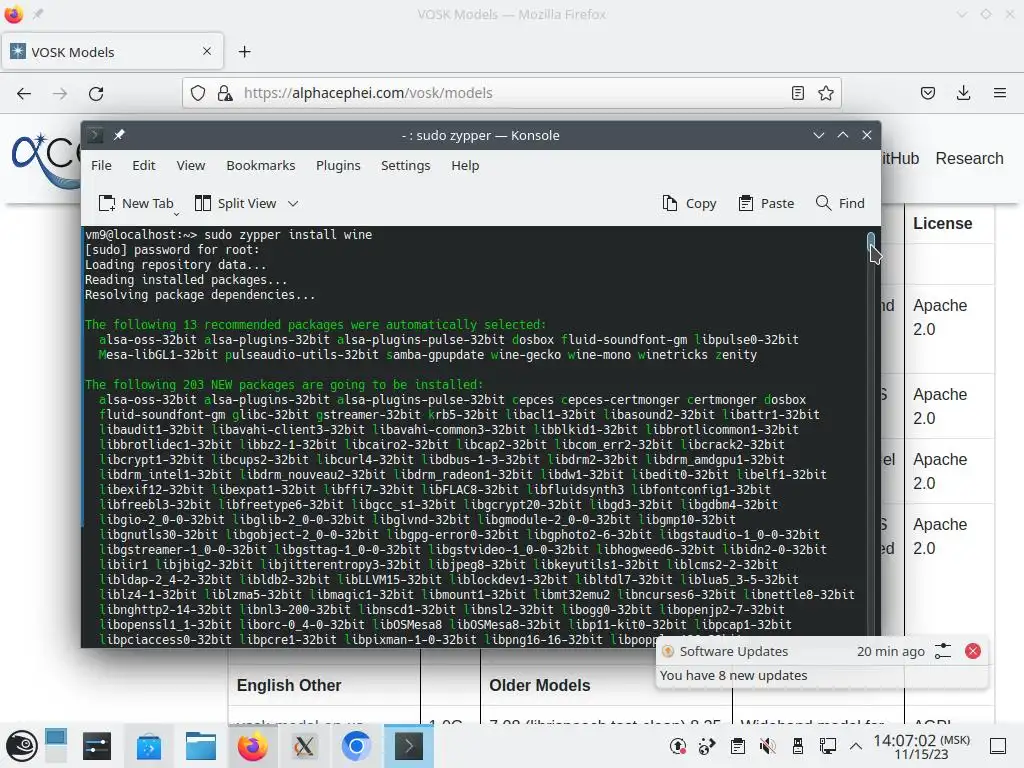1024x768 pixels.
Task: Expand hidden system tray icons
Action: coord(856,746)
